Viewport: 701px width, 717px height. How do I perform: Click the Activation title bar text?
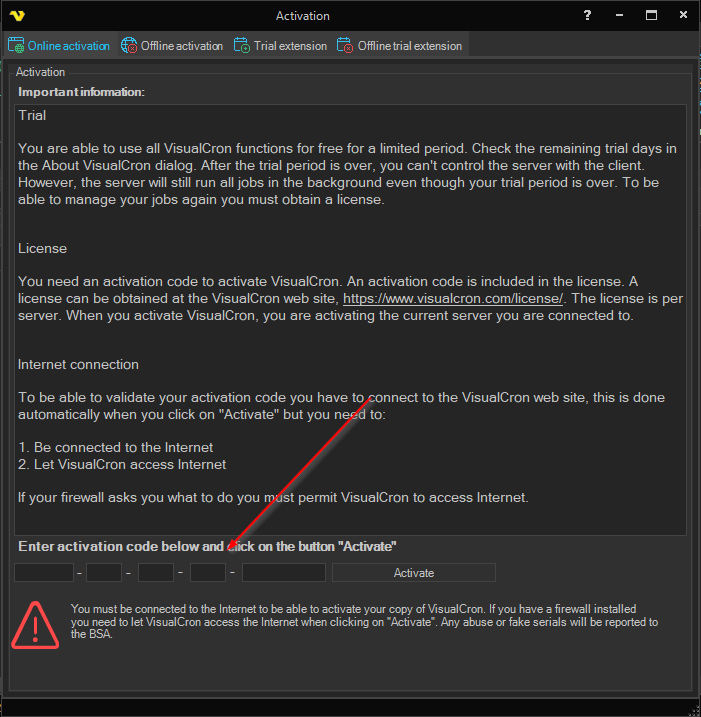[302, 16]
